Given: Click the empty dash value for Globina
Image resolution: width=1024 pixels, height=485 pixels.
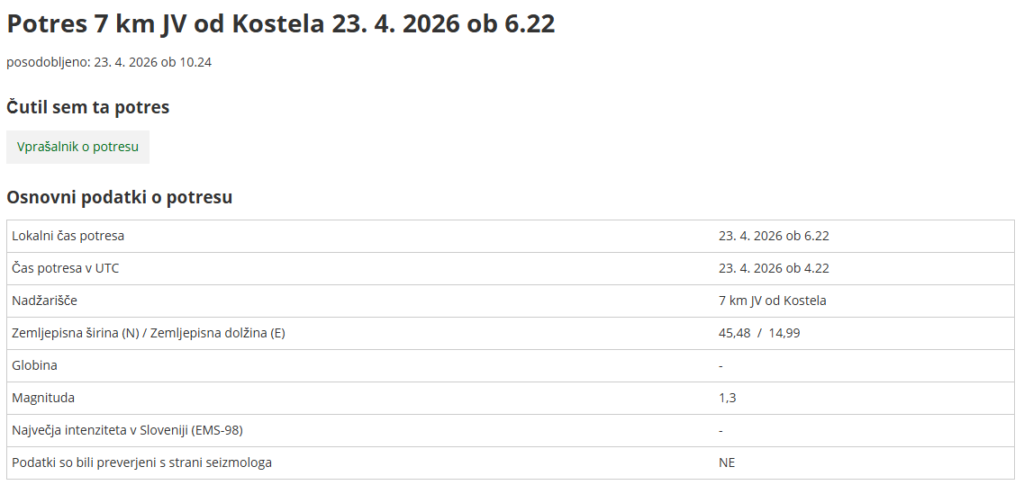Looking at the screenshot, I should point(721,365).
